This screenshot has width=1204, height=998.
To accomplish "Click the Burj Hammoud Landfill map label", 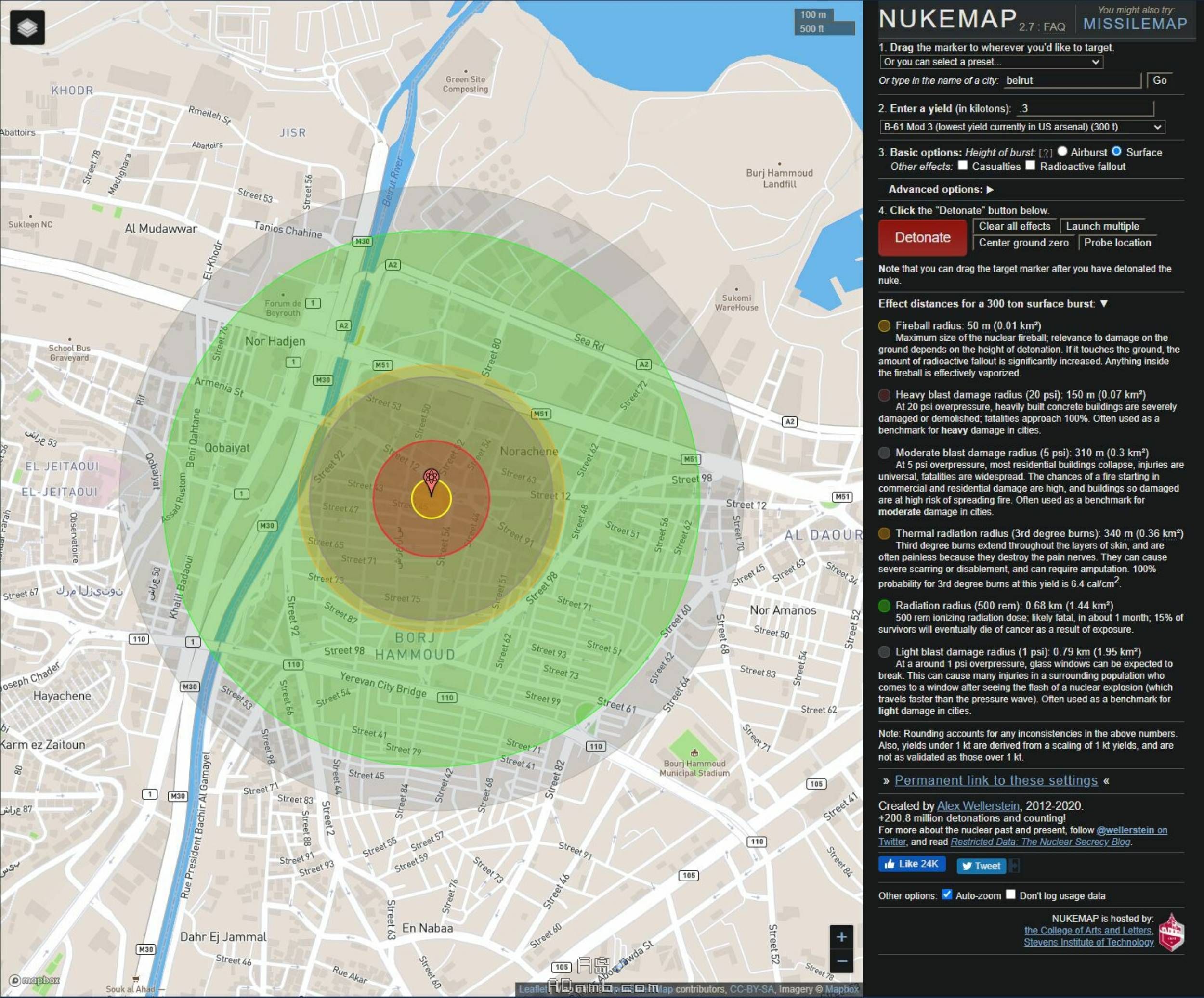I will 779,178.
